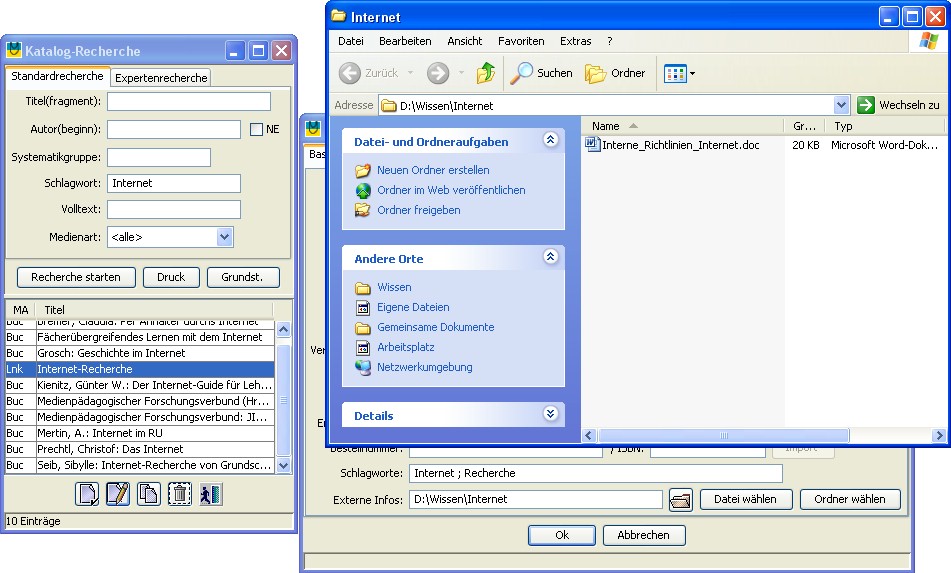Click the exit running-man icon
This screenshot has height=573, width=951.
[211, 494]
